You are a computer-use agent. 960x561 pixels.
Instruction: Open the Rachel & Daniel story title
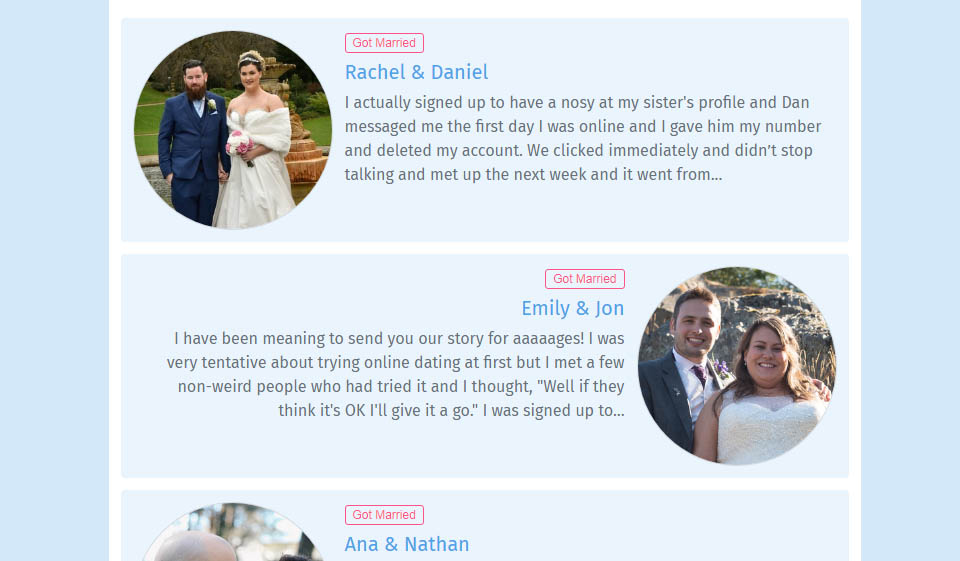(416, 72)
